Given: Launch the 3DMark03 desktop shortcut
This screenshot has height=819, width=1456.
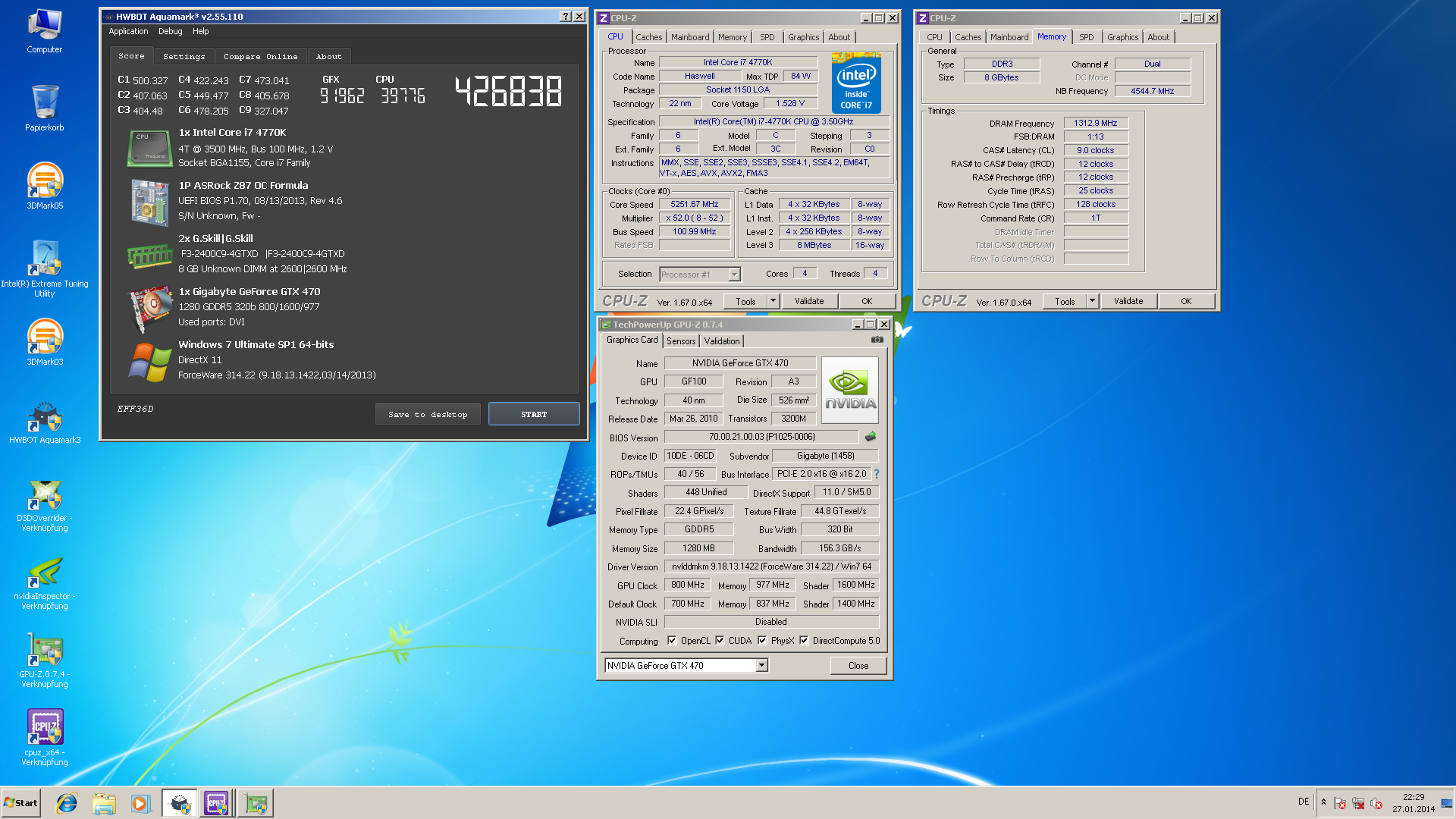Looking at the screenshot, I should point(45,343).
